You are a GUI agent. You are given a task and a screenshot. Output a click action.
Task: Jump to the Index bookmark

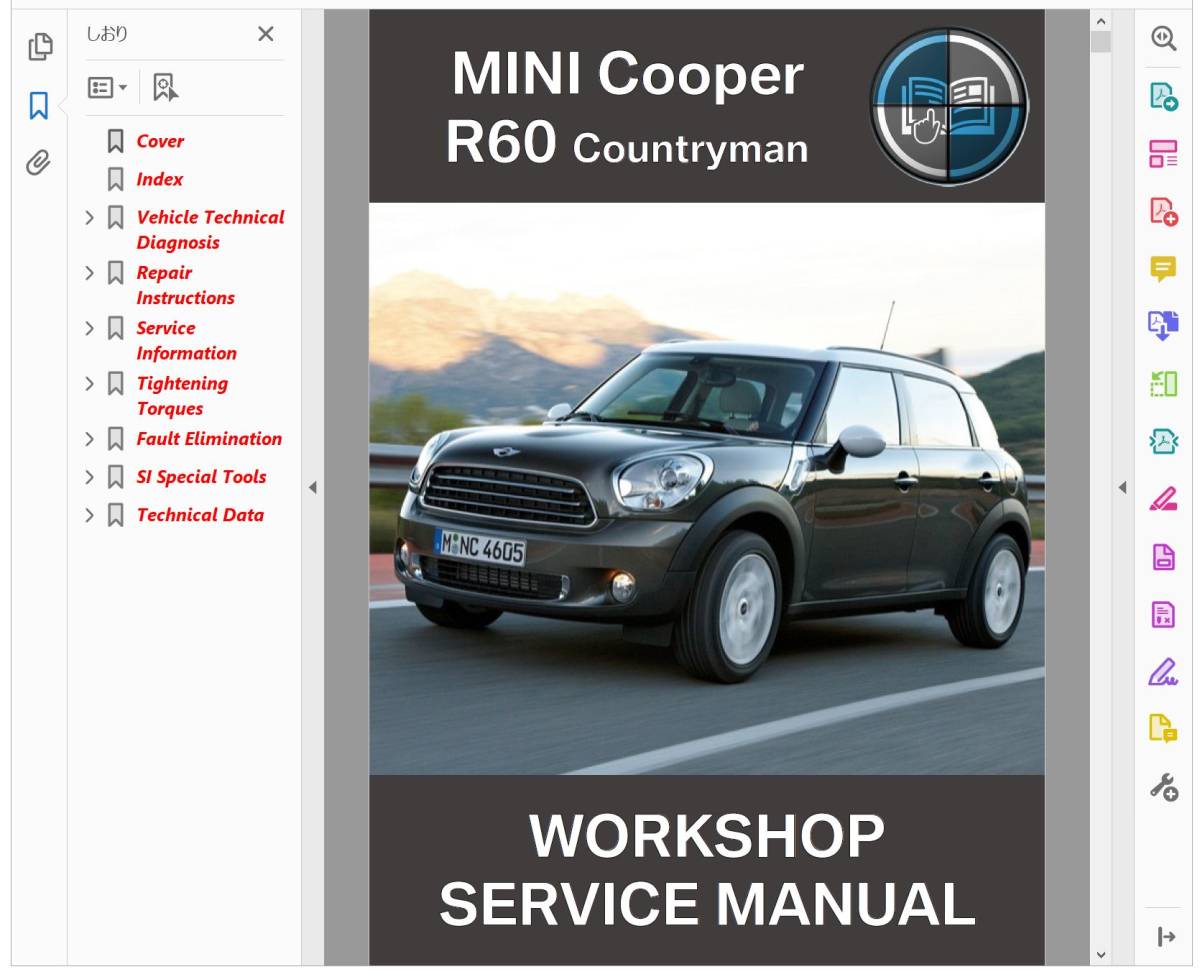160,179
